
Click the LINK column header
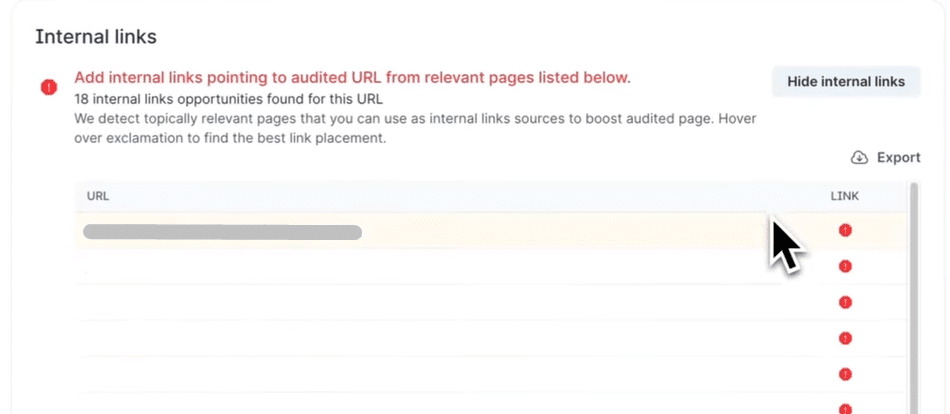845,196
